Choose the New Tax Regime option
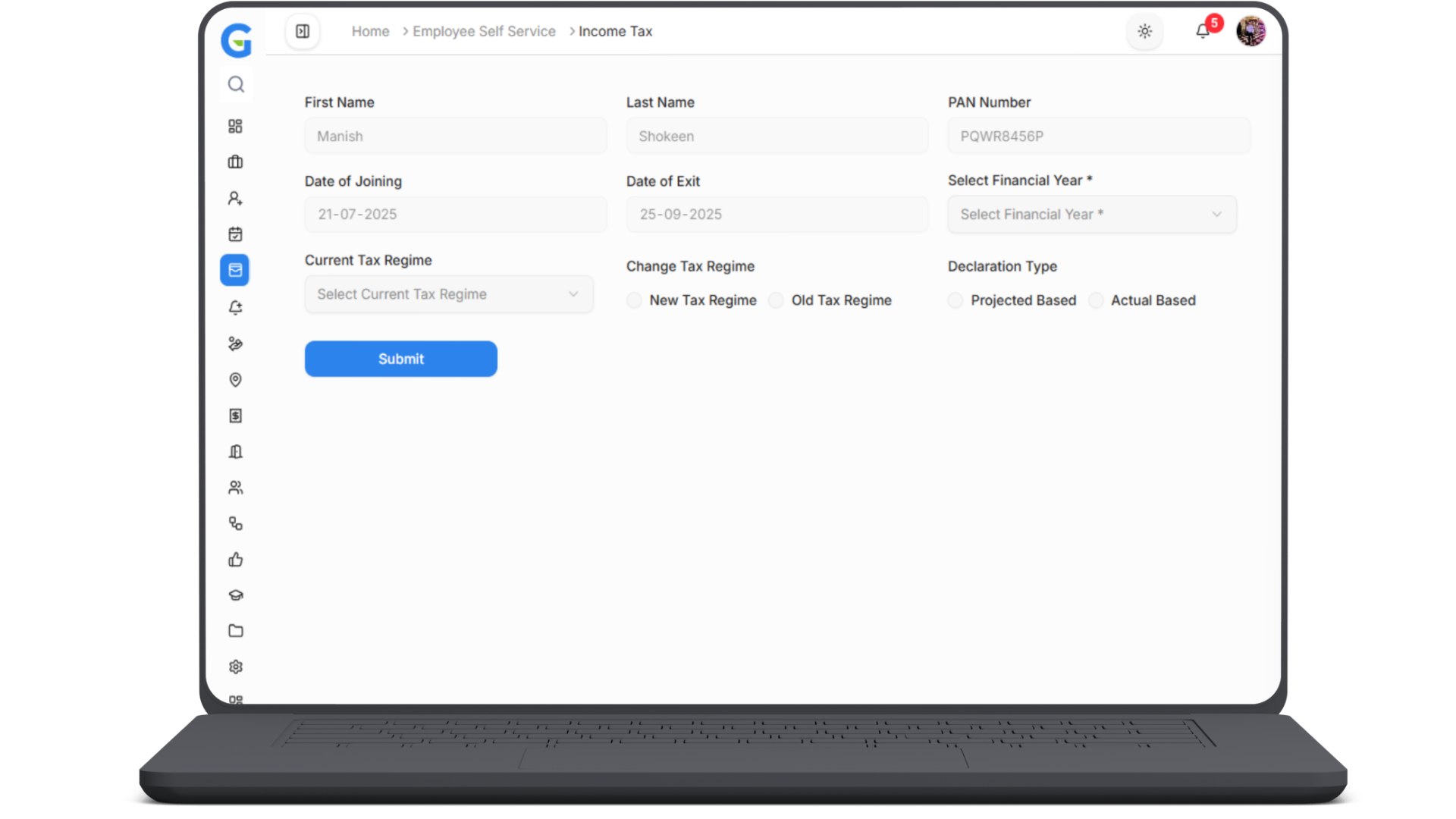 point(634,300)
